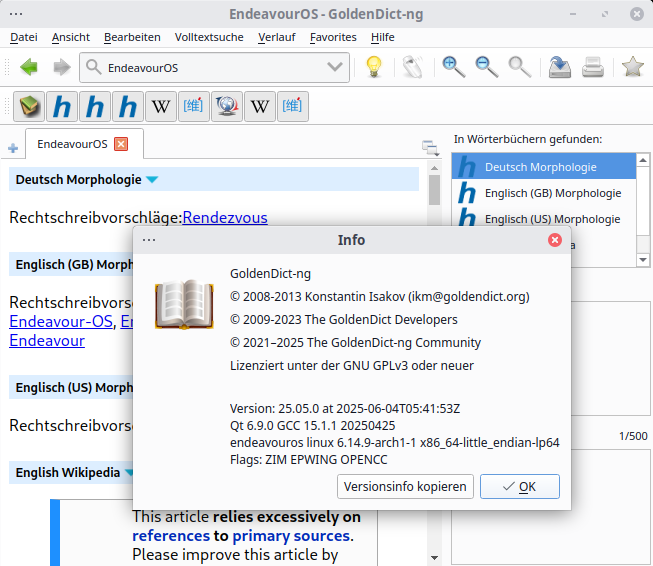Image resolution: width=653 pixels, height=566 pixels.
Task: Click the open book logo in Info
Action: [x=184, y=304]
